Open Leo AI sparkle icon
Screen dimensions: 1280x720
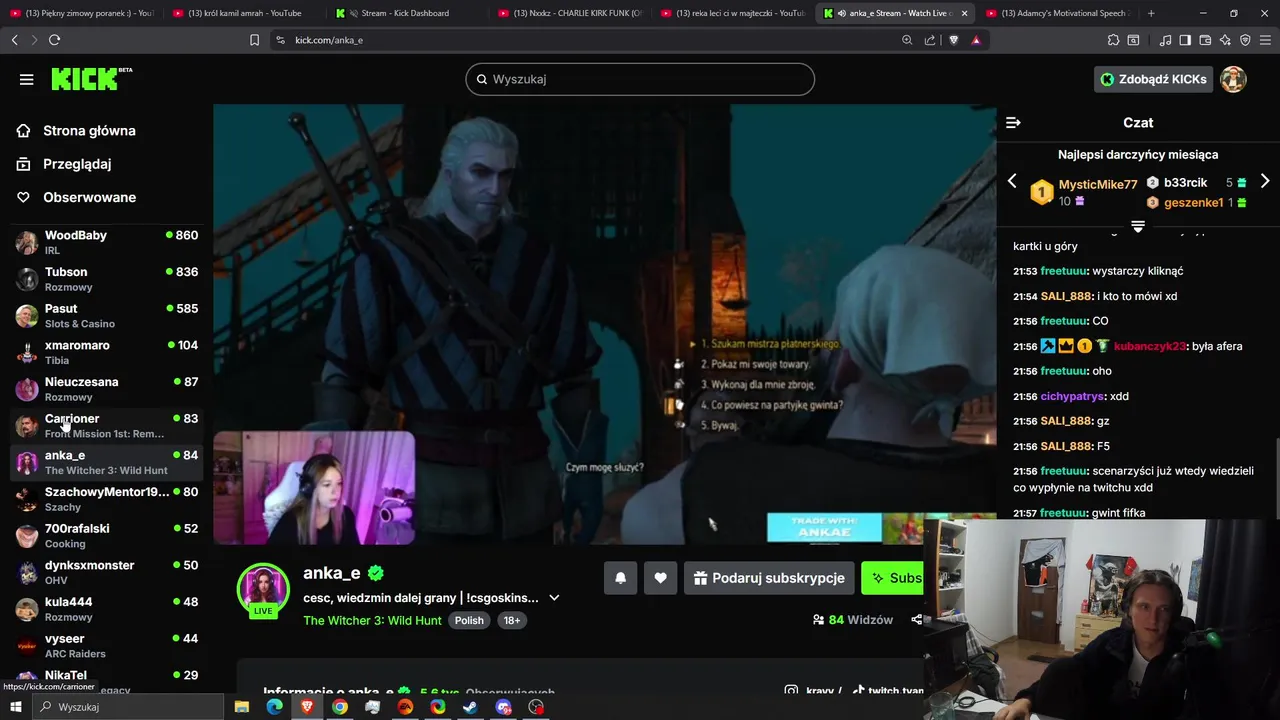(x=1225, y=40)
